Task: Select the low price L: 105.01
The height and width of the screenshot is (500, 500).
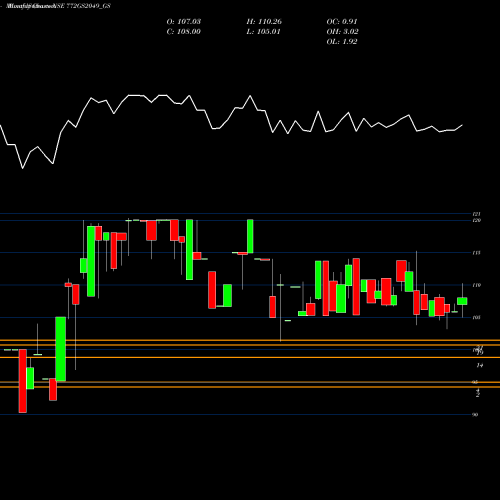Action: [x=263, y=32]
